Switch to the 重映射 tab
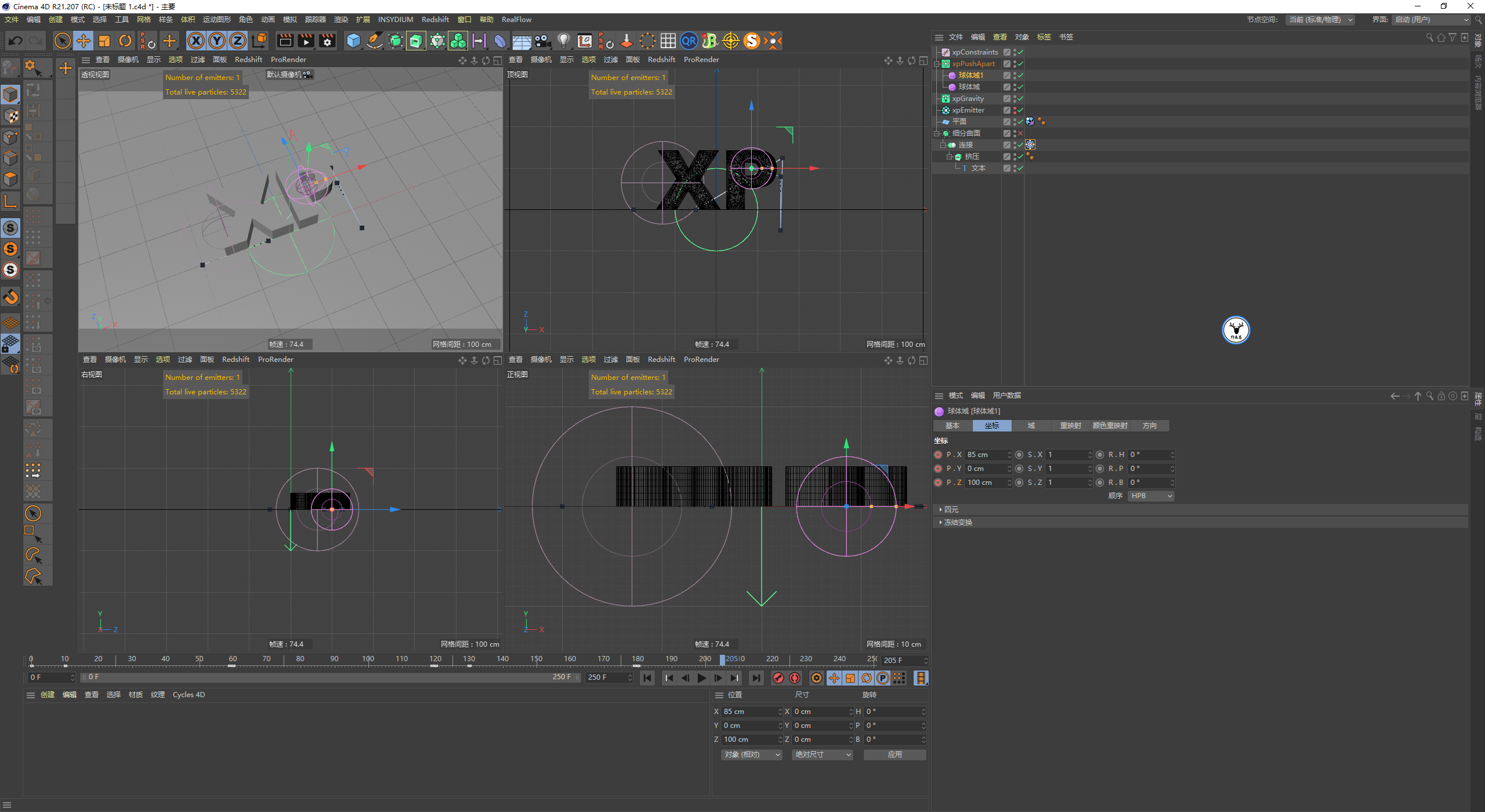Image resolution: width=1485 pixels, height=812 pixels. [x=1070, y=426]
